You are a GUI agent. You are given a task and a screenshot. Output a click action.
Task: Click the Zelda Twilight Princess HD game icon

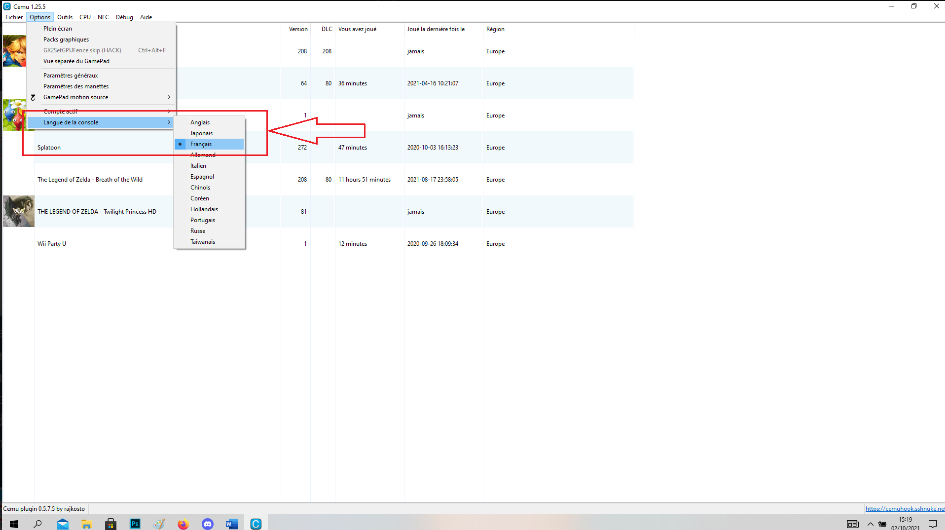pyautogui.click(x=18, y=210)
